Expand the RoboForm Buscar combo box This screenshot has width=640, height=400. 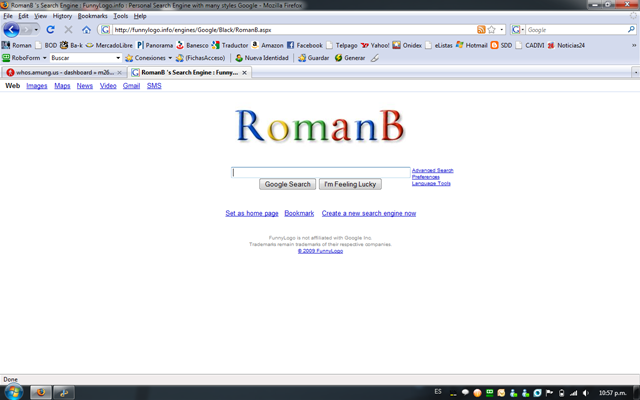click(118, 58)
